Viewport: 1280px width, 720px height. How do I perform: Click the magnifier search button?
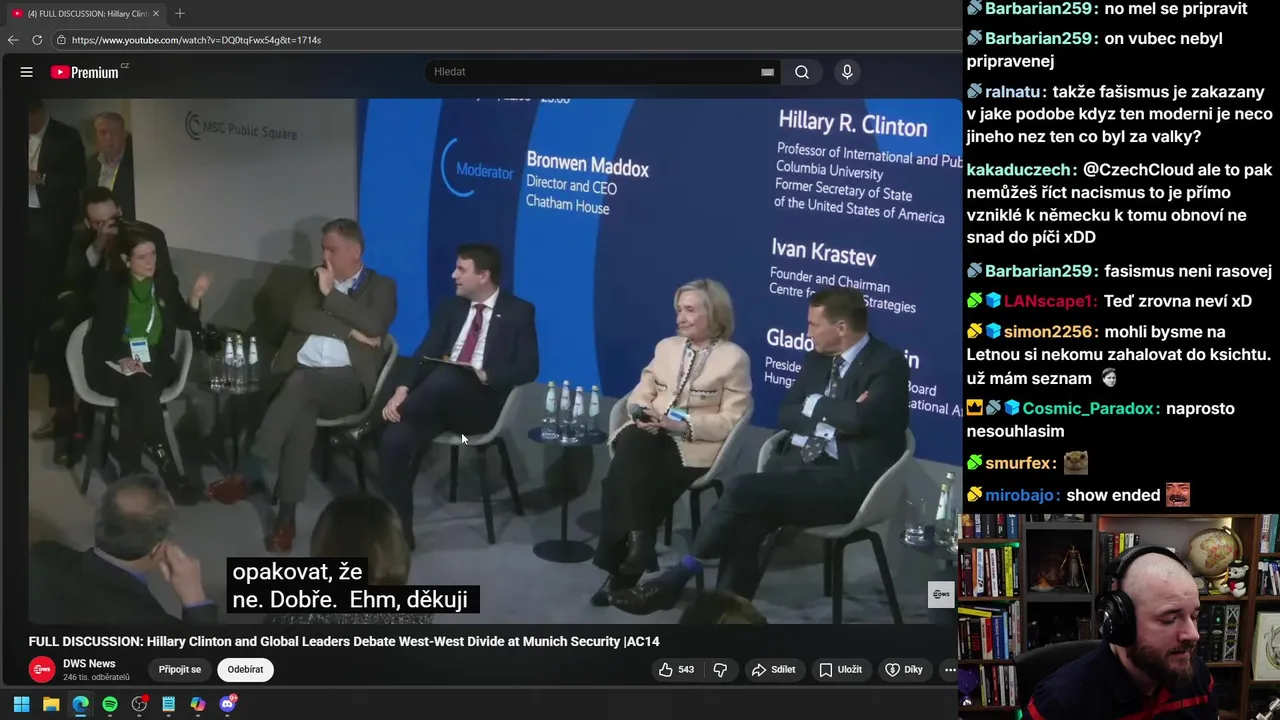[802, 72]
